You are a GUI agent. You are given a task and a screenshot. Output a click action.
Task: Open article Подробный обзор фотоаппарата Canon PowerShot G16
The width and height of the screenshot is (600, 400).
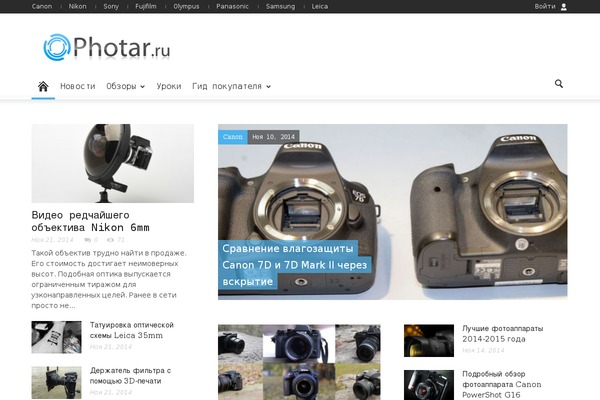click(502, 384)
